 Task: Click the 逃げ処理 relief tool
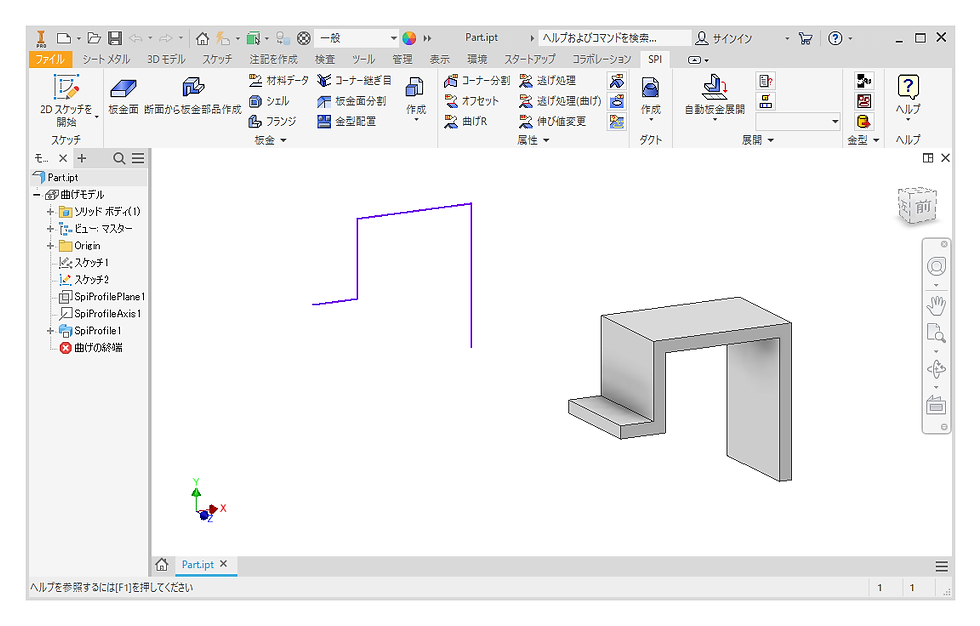548,81
